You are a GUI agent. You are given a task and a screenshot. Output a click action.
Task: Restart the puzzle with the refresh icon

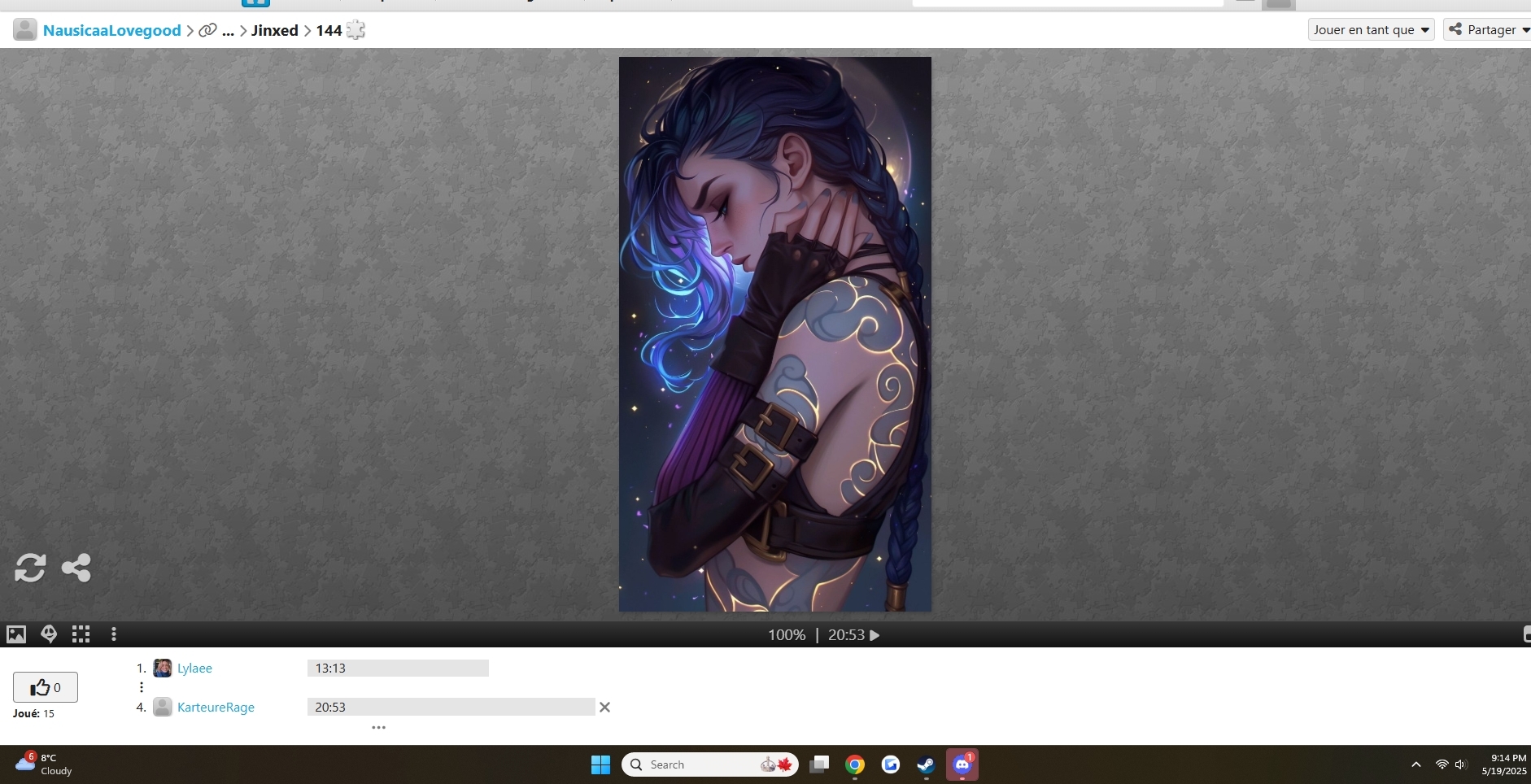pos(30,568)
